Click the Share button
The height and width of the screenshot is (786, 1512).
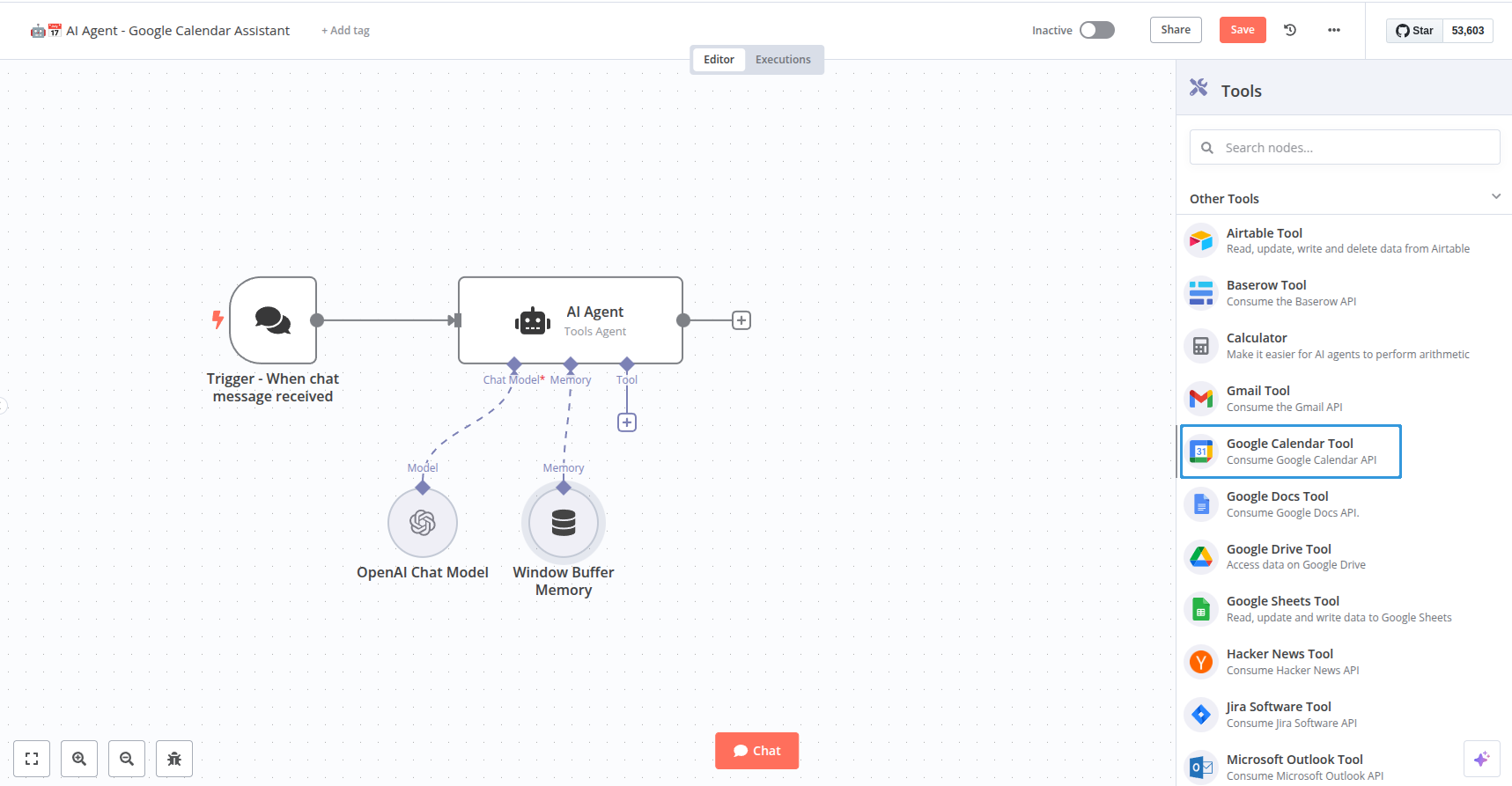click(x=1176, y=30)
